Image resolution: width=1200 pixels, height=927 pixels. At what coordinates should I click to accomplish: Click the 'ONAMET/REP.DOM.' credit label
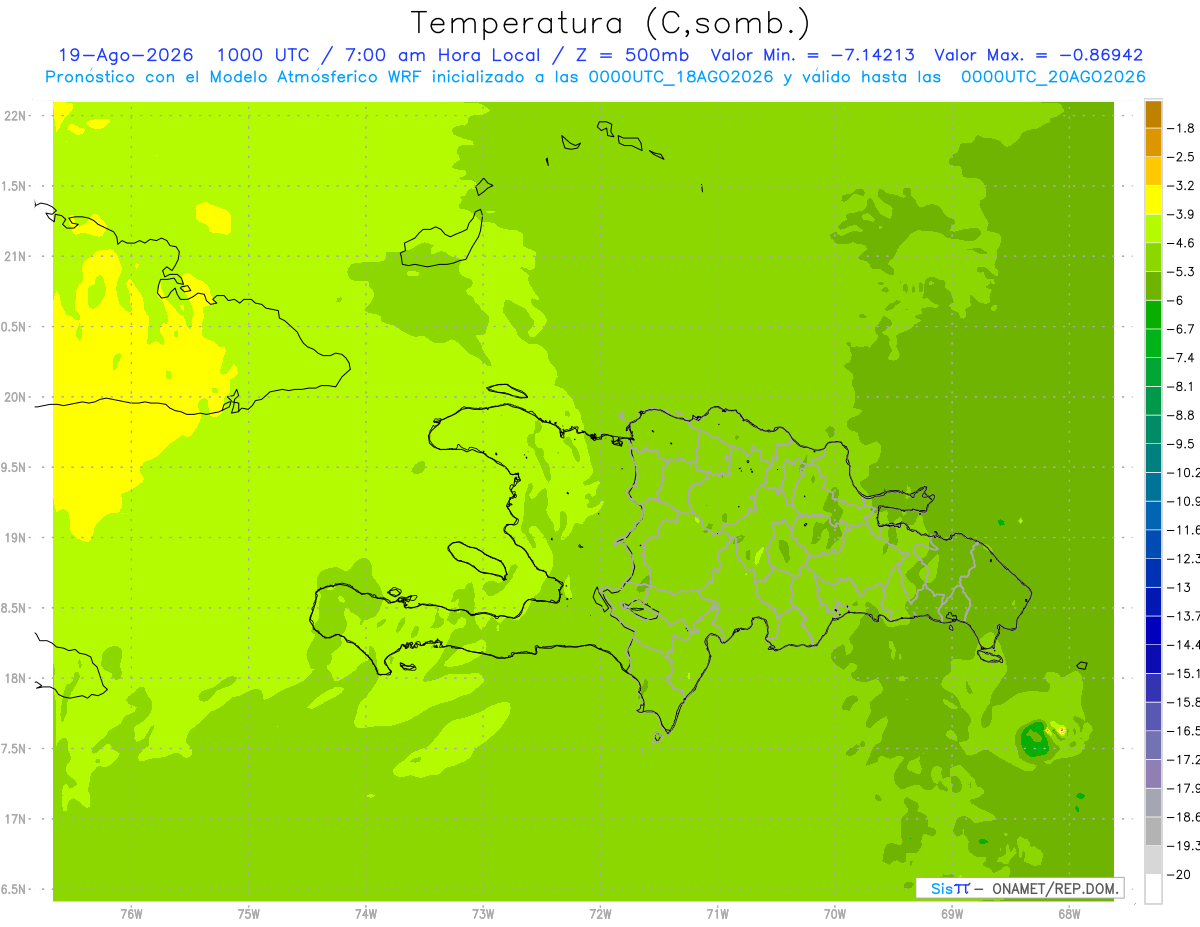[1053, 888]
